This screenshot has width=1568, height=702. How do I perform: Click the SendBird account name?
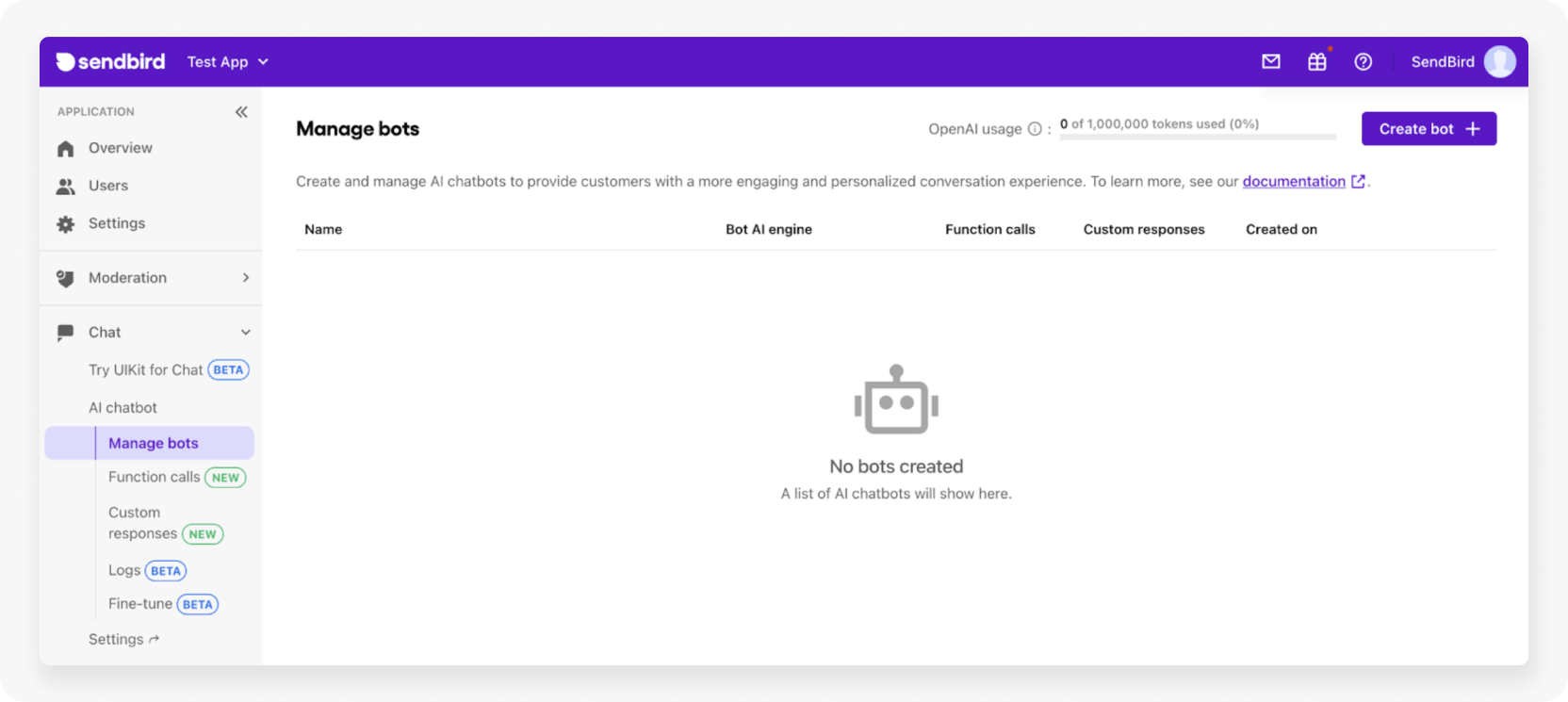point(1443,62)
